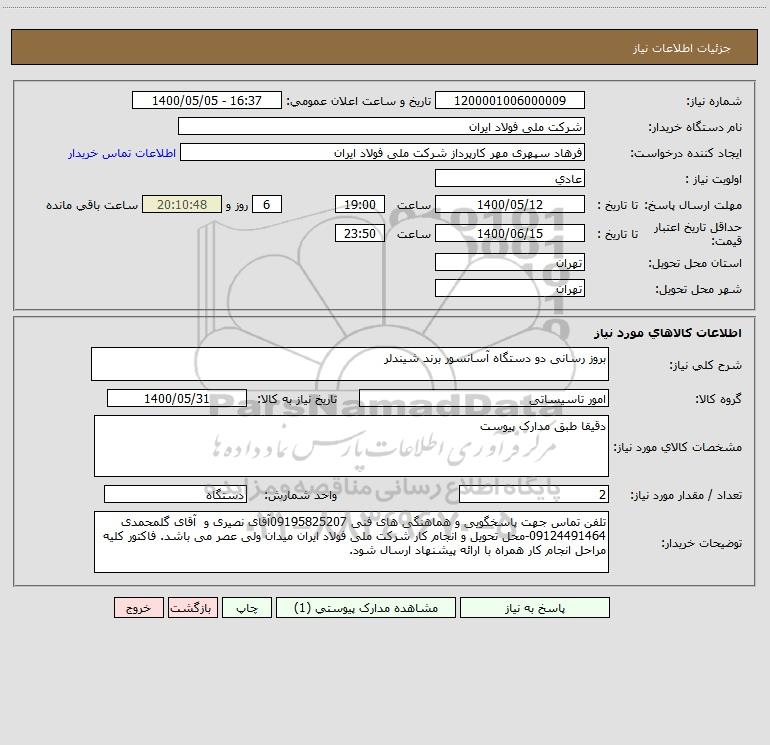Select the شماره نیاز field 1200001006000009
This screenshot has width=770, height=745.
(510, 100)
